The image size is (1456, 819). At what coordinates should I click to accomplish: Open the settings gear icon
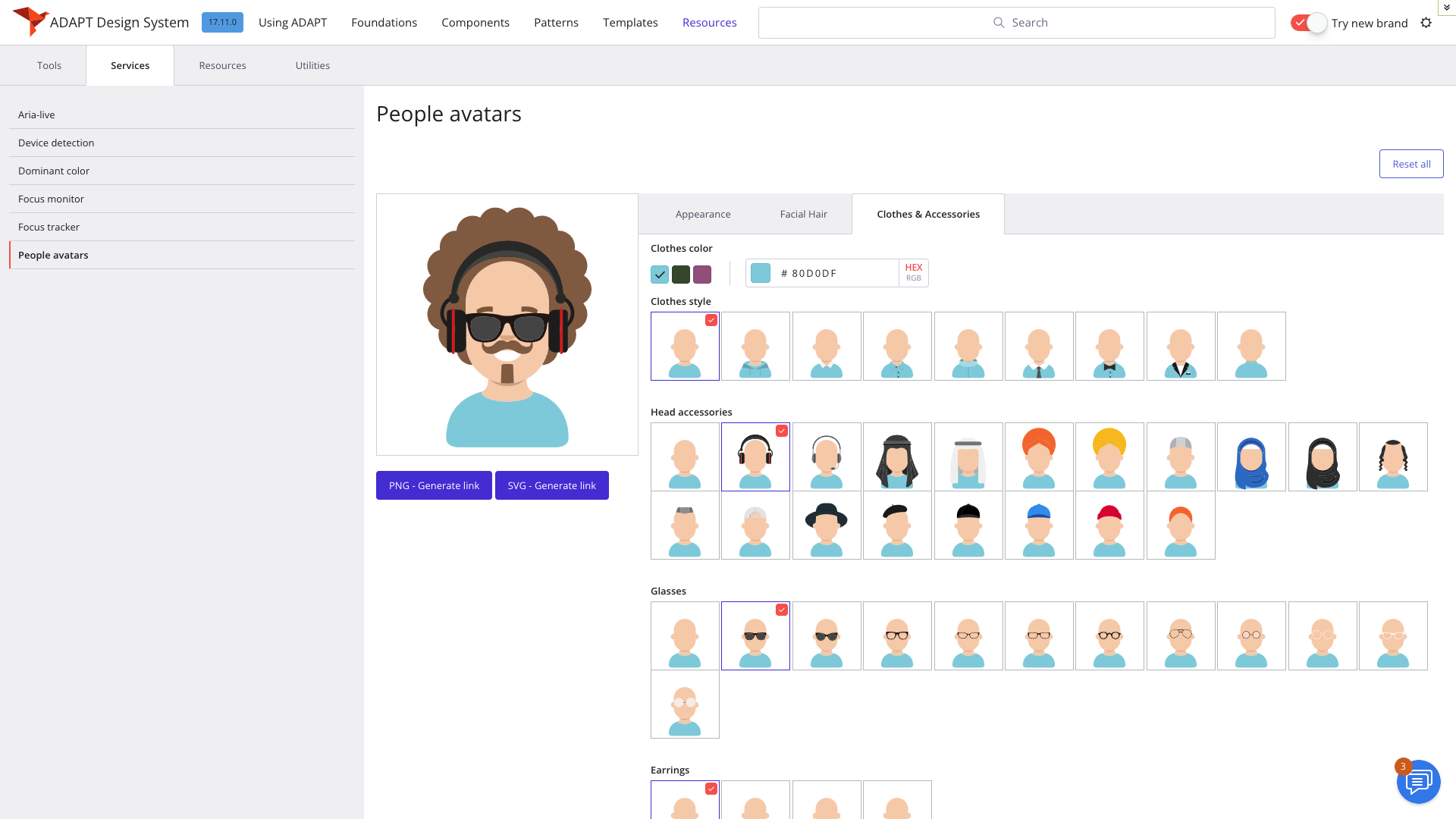[1426, 23]
